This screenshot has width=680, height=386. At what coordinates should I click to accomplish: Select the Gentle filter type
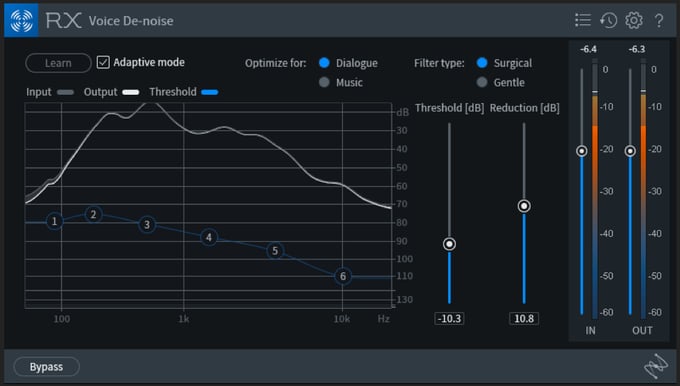(x=482, y=82)
